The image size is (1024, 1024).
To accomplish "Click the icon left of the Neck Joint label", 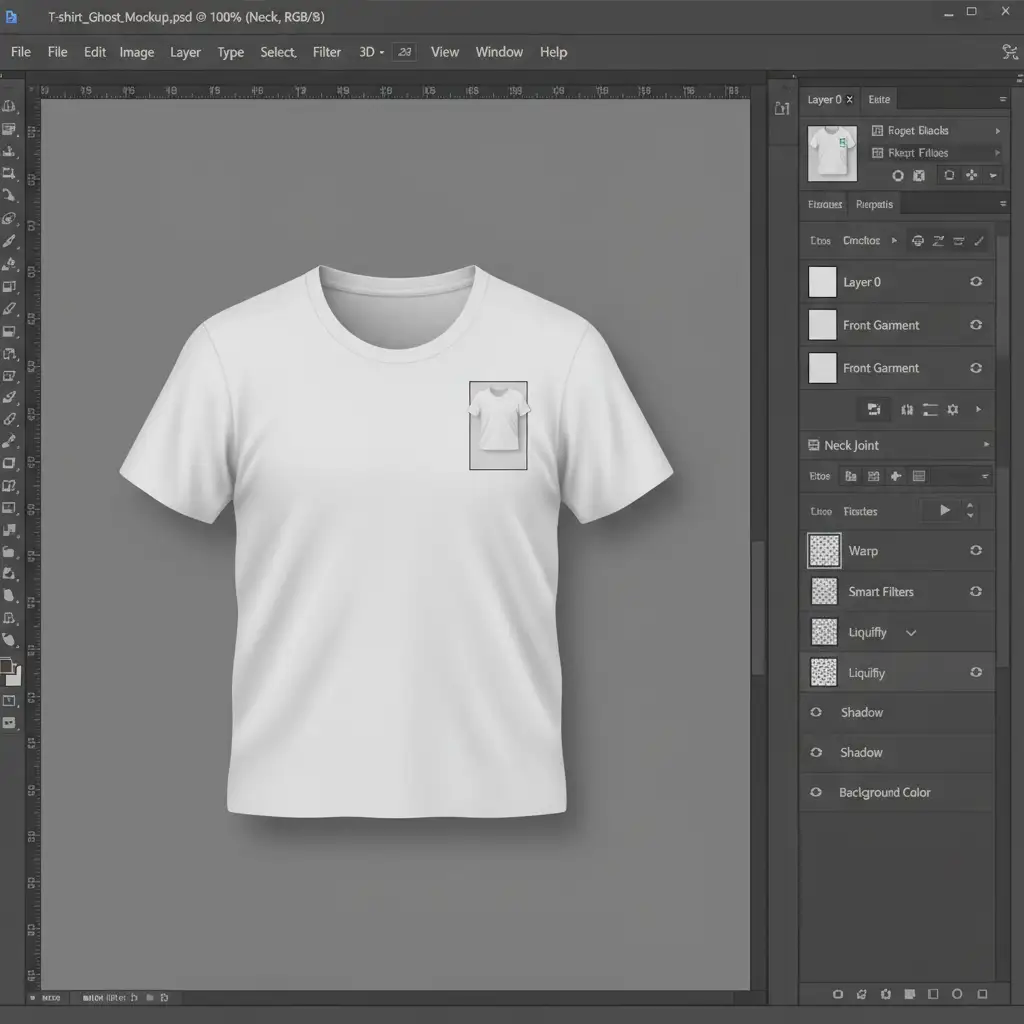I will pyautogui.click(x=812, y=445).
